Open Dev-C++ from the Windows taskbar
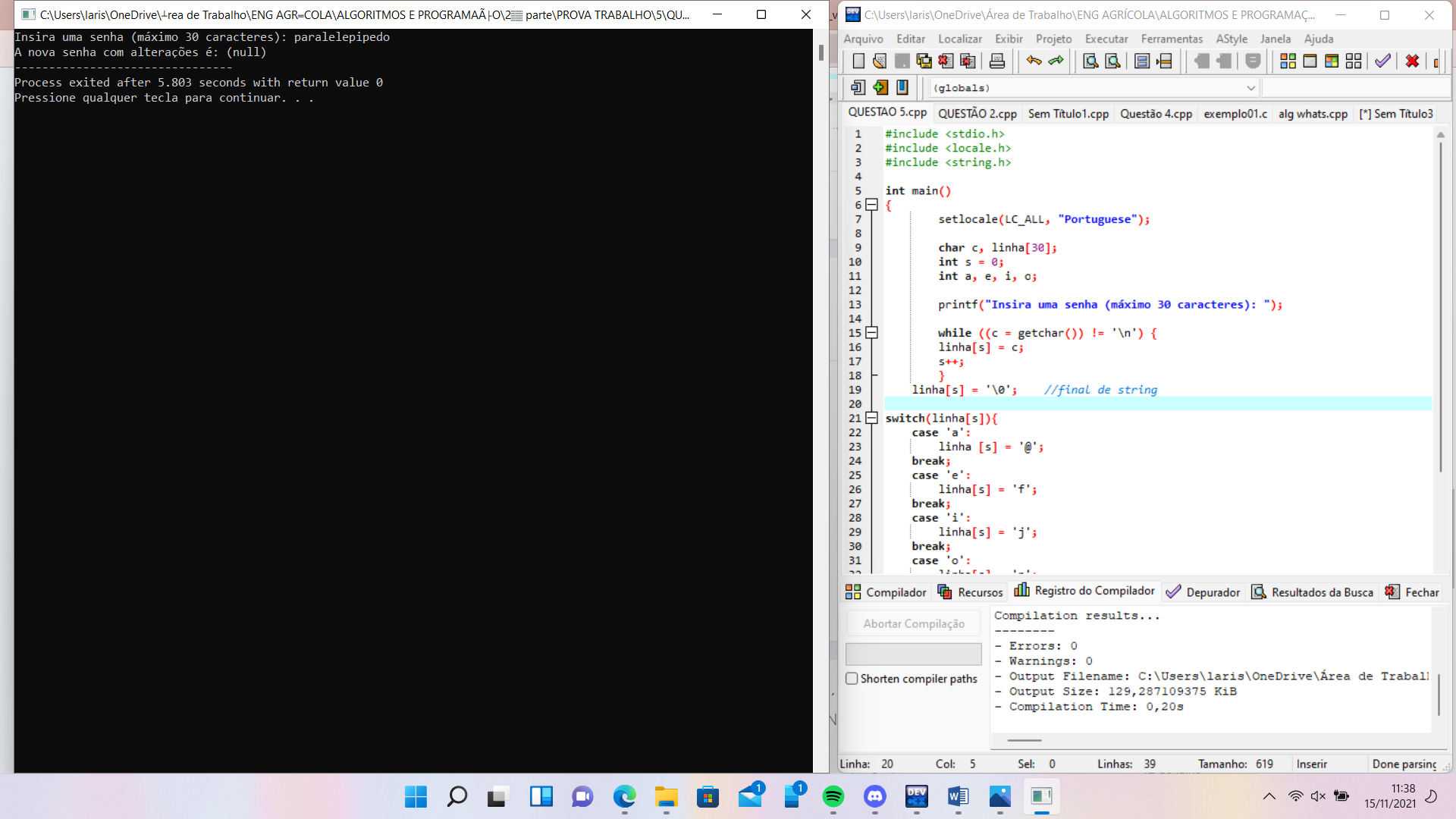1456x819 pixels. 917,796
